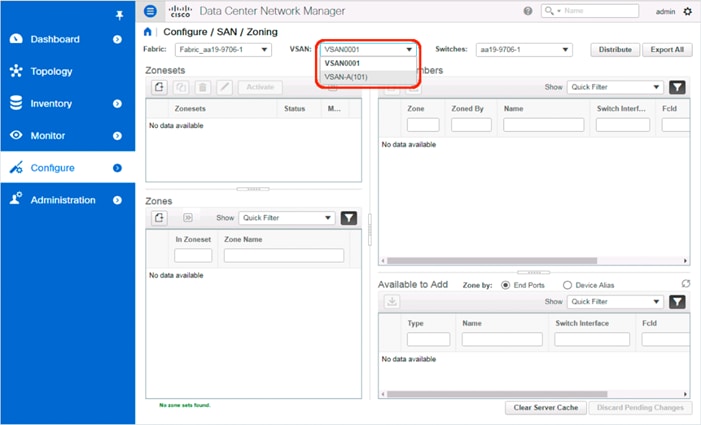Open the settings gear icon
This screenshot has height=425, width=701.
688,11
